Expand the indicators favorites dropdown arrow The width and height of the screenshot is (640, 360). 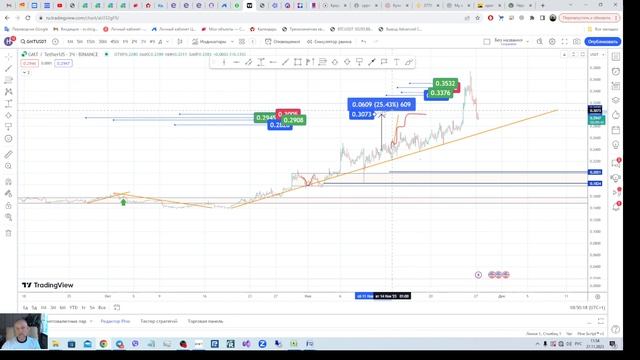[x=232, y=42]
